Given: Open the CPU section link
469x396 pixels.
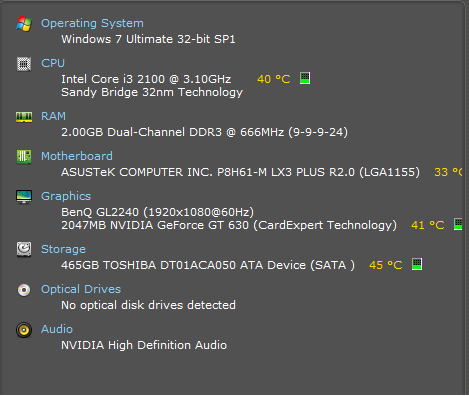Looking at the screenshot, I should click(53, 63).
